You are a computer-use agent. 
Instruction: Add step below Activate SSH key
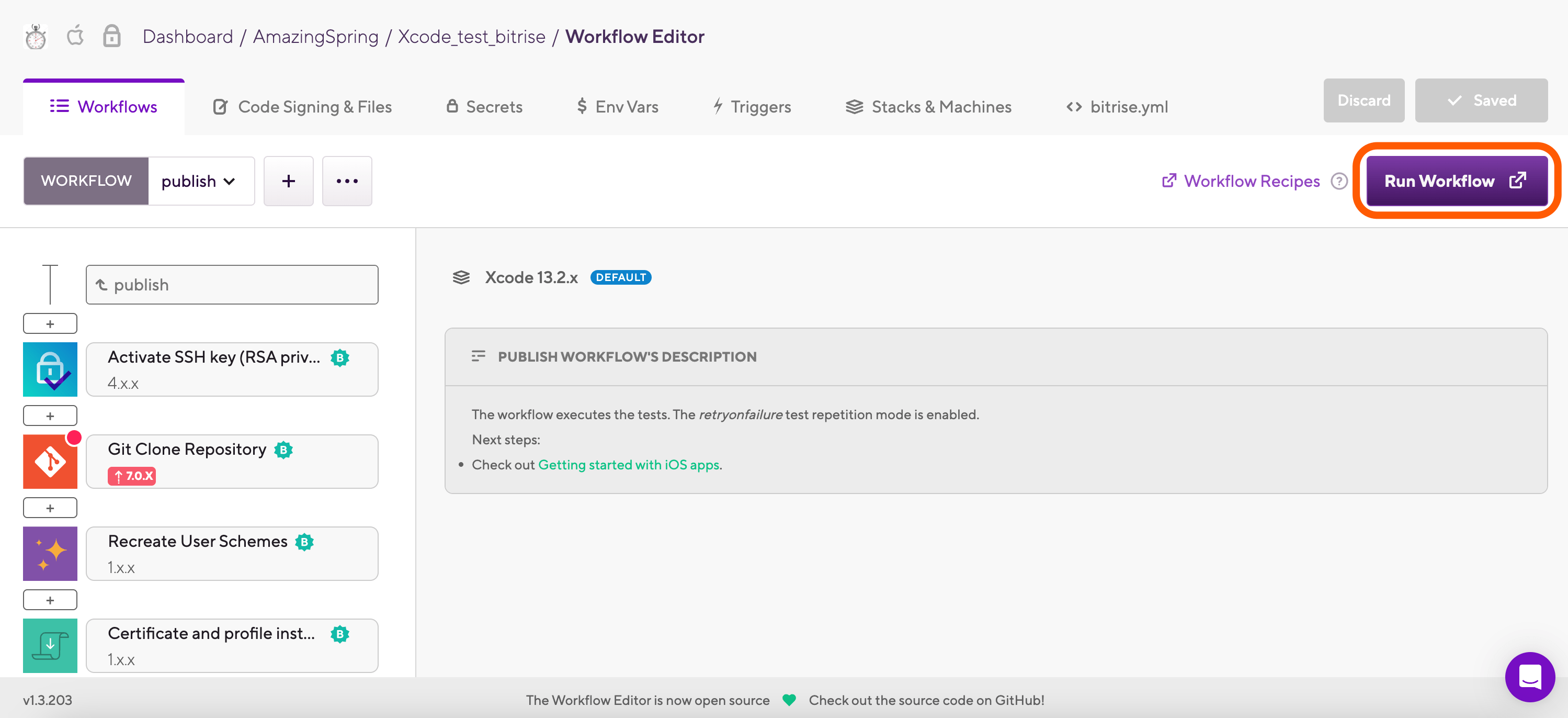click(x=50, y=416)
